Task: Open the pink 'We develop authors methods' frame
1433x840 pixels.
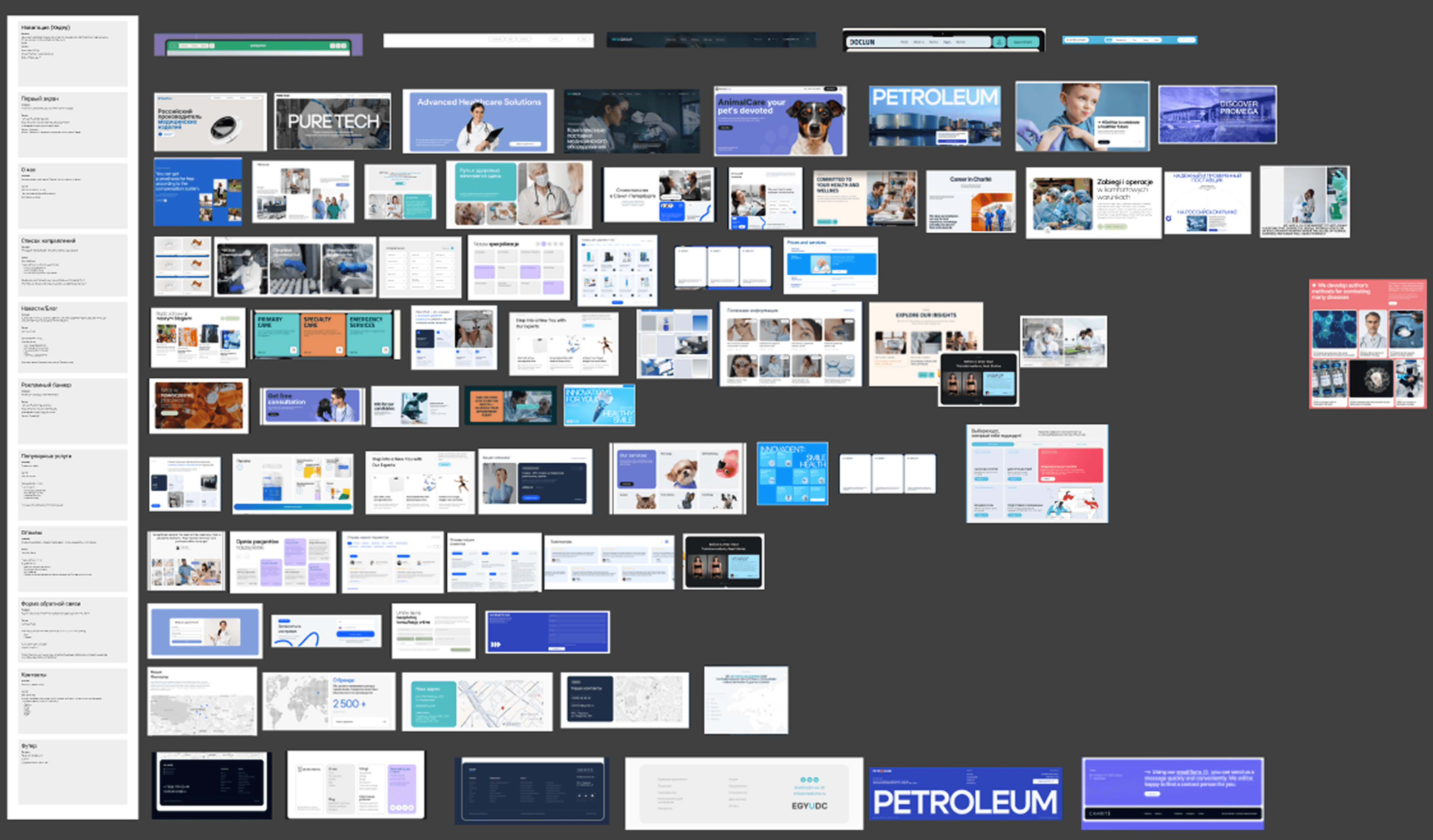Action: (x=1368, y=344)
